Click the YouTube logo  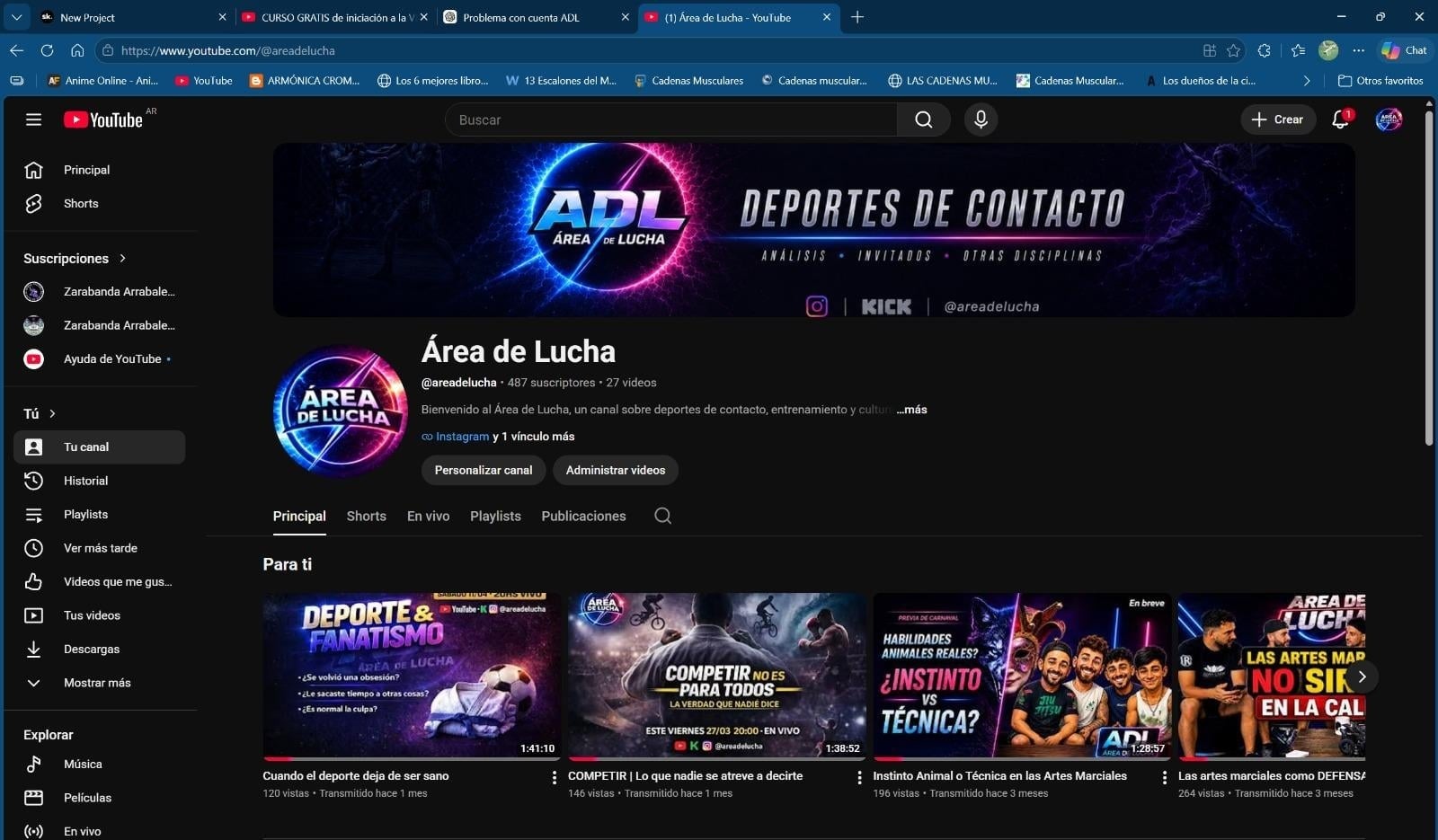coord(103,119)
